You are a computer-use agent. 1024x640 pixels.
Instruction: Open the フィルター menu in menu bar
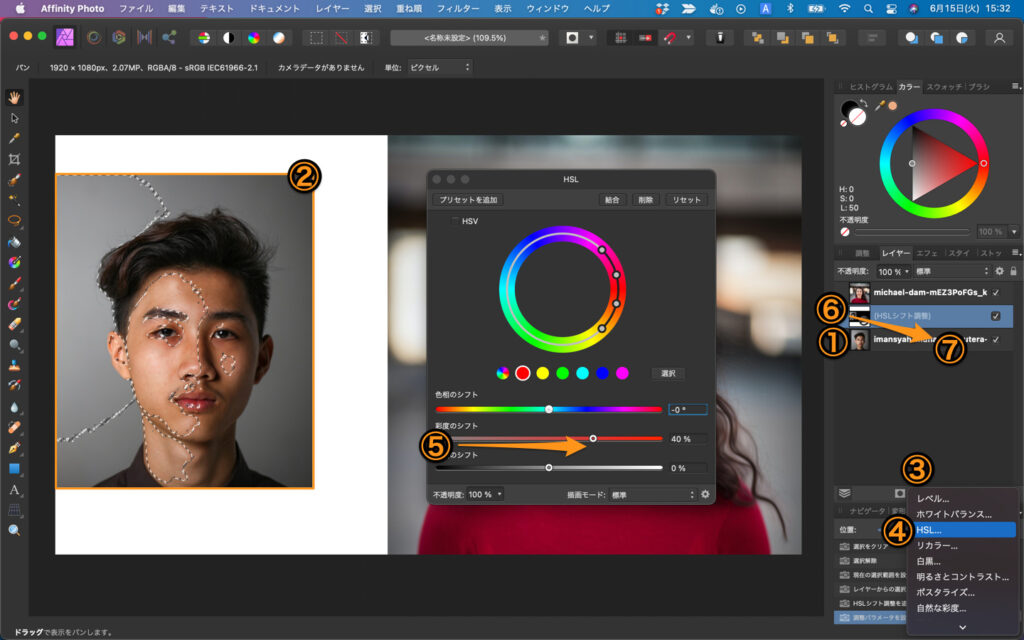tap(458, 8)
